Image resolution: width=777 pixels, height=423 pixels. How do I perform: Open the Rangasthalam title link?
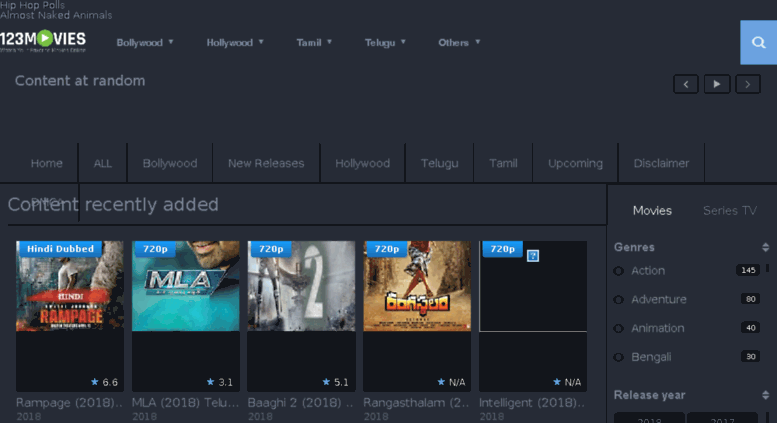tap(417, 403)
